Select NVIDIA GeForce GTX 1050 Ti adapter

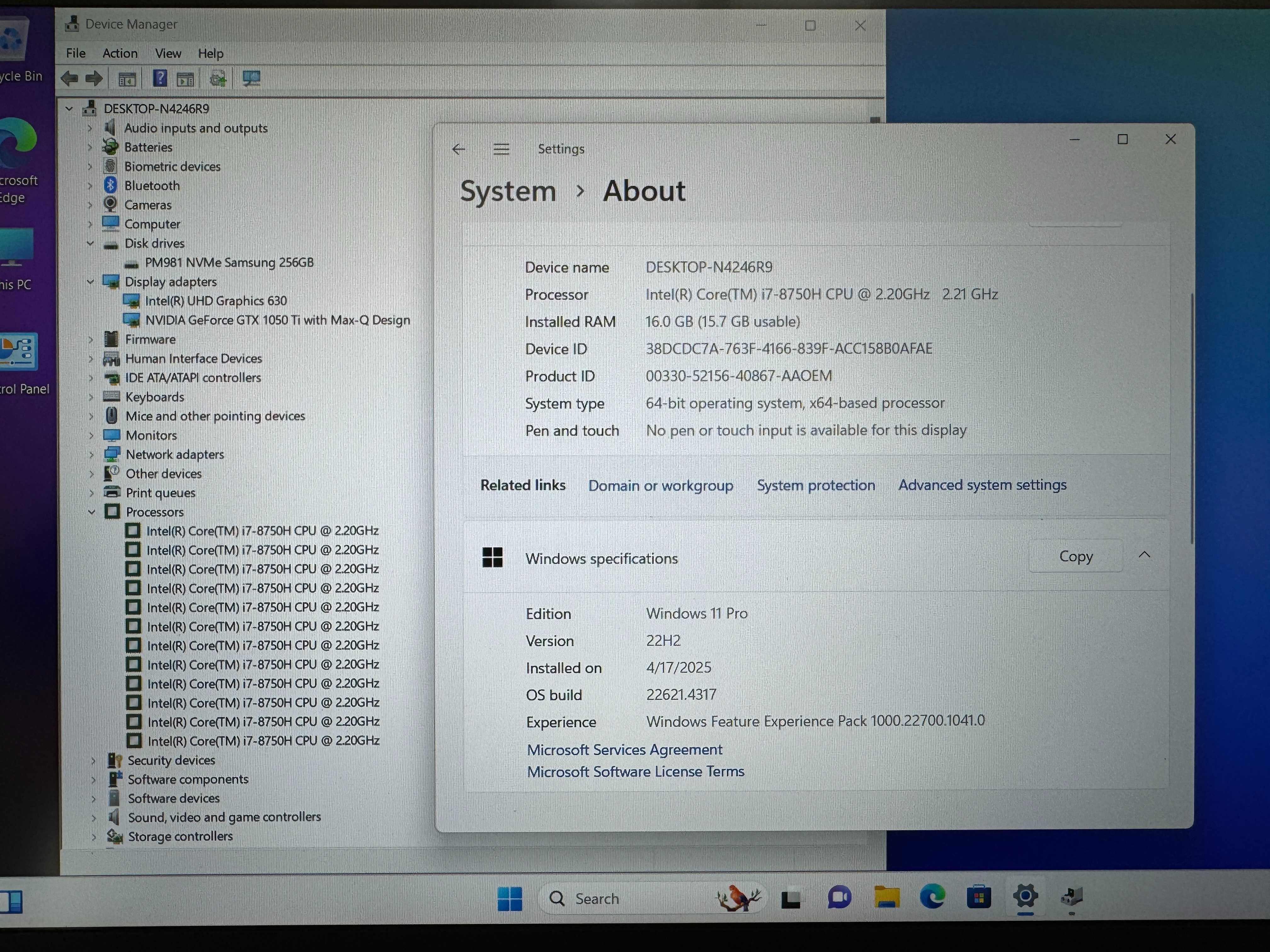click(x=277, y=320)
